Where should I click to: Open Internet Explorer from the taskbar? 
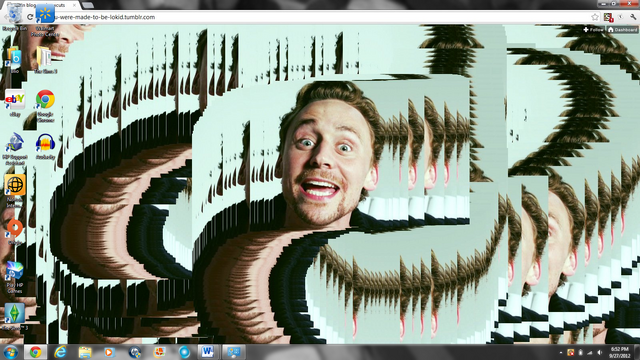tap(60, 352)
